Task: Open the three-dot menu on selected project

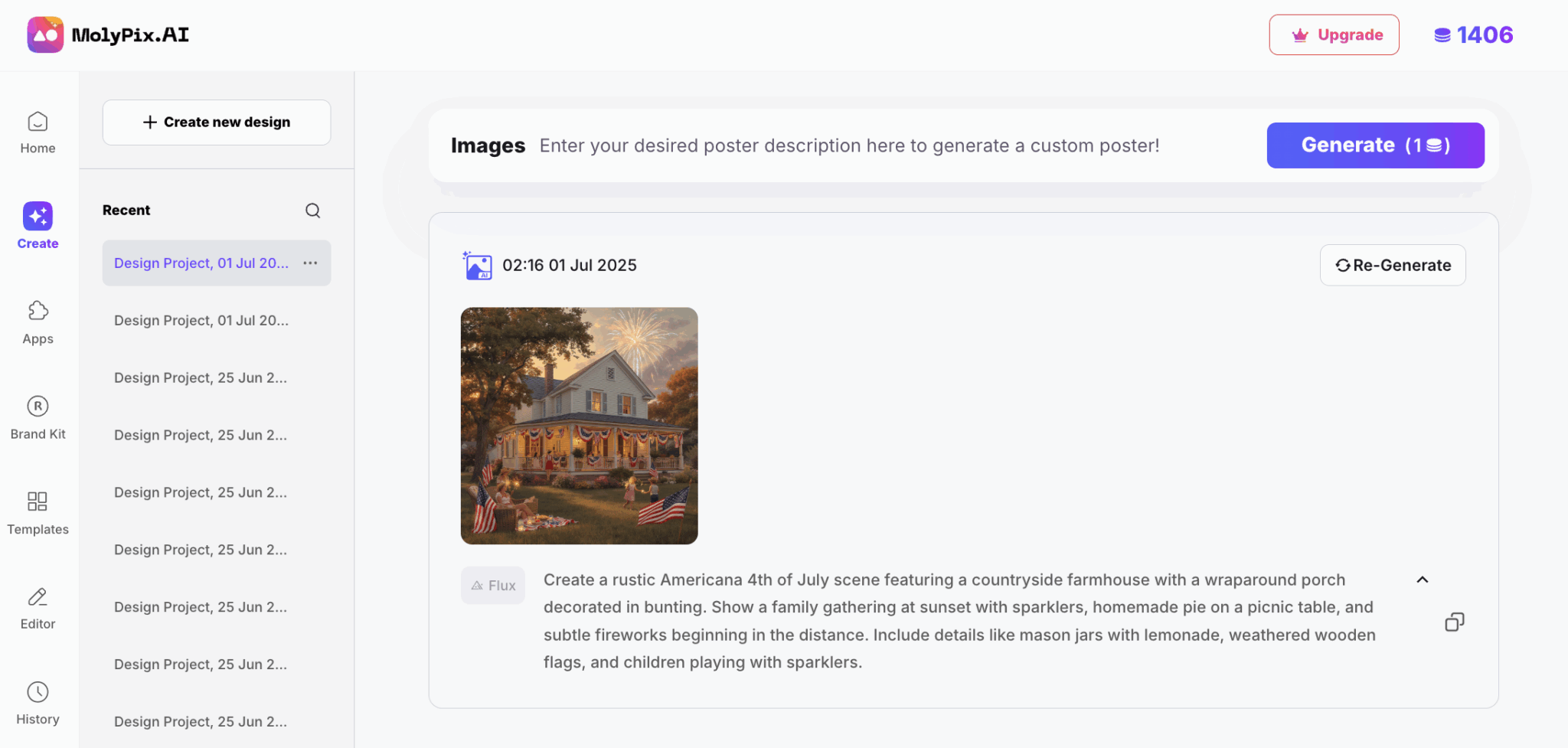Action: pyautogui.click(x=310, y=263)
